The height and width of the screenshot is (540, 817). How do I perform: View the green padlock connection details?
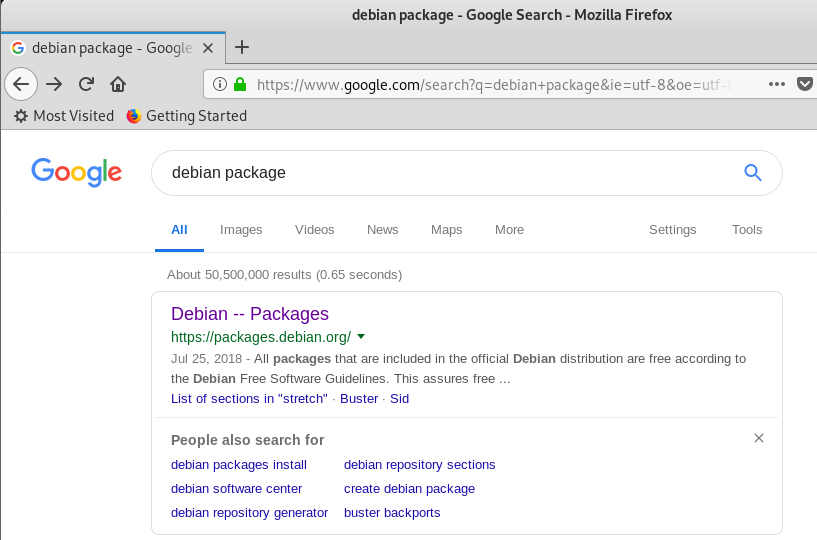pos(240,84)
